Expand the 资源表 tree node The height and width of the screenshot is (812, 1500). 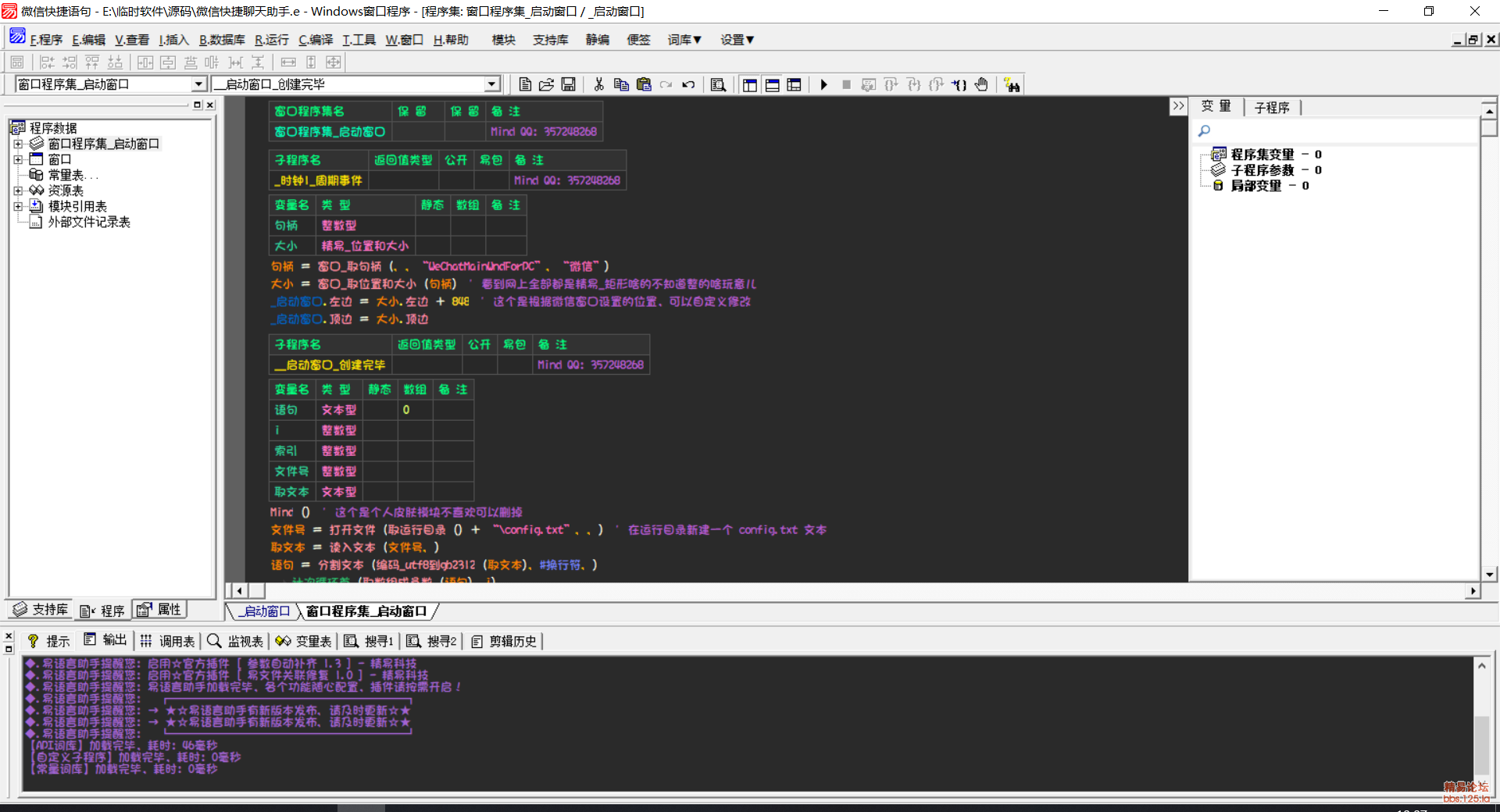(x=18, y=191)
